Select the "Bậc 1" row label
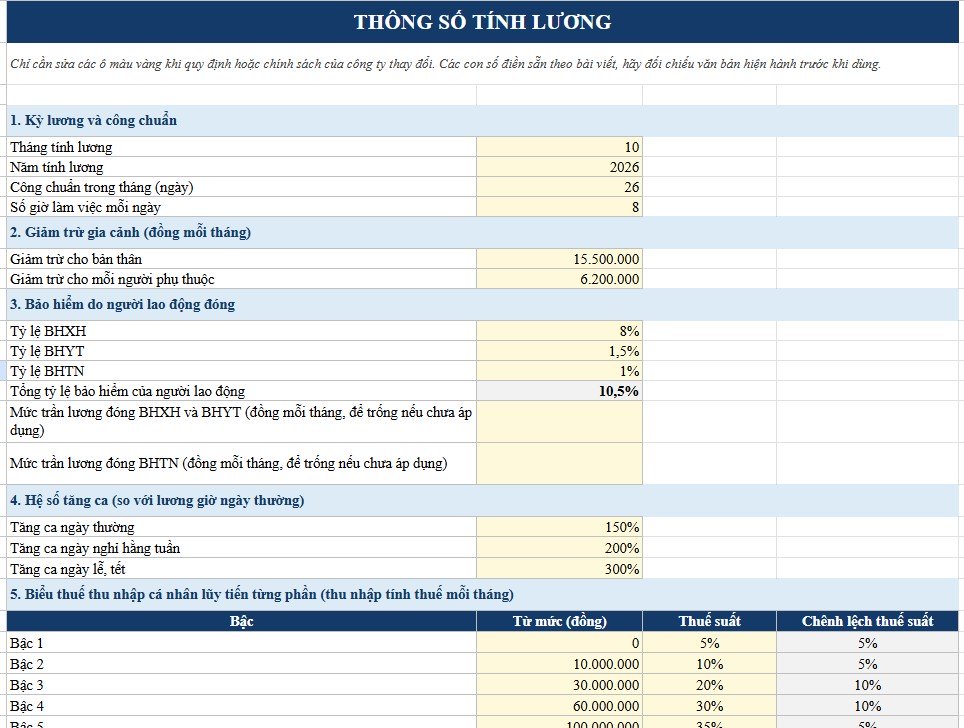The width and height of the screenshot is (964, 728). [x=242, y=643]
